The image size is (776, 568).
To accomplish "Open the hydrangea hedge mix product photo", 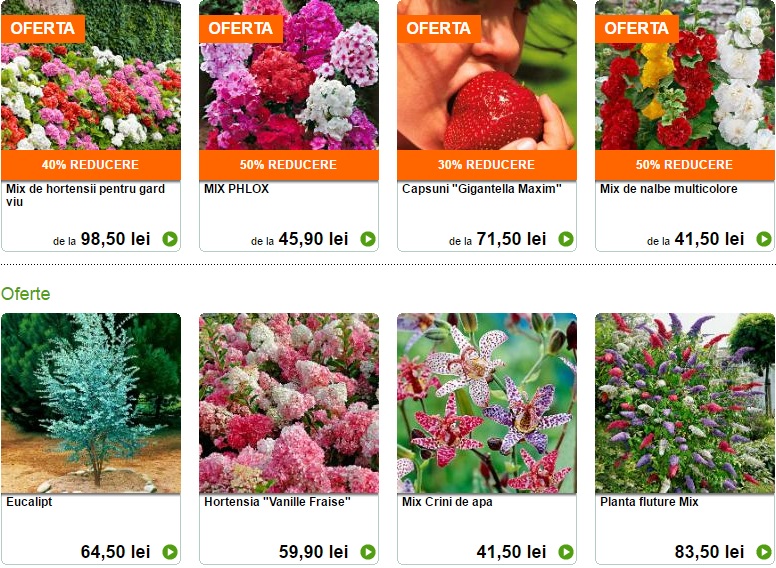I will pyautogui.click(x=91, y=75).
